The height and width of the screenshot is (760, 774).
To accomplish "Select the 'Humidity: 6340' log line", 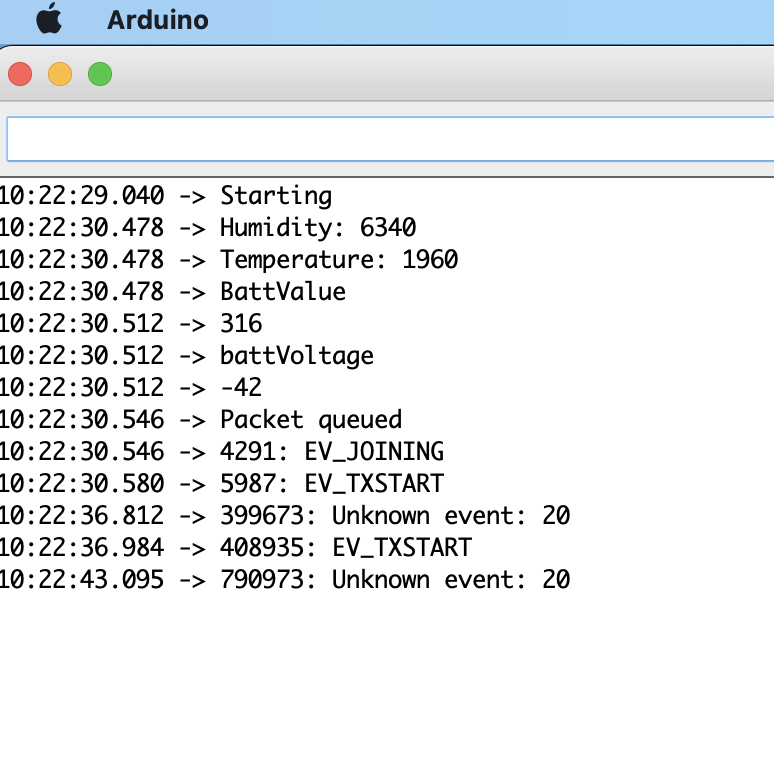I will (208, 228).
